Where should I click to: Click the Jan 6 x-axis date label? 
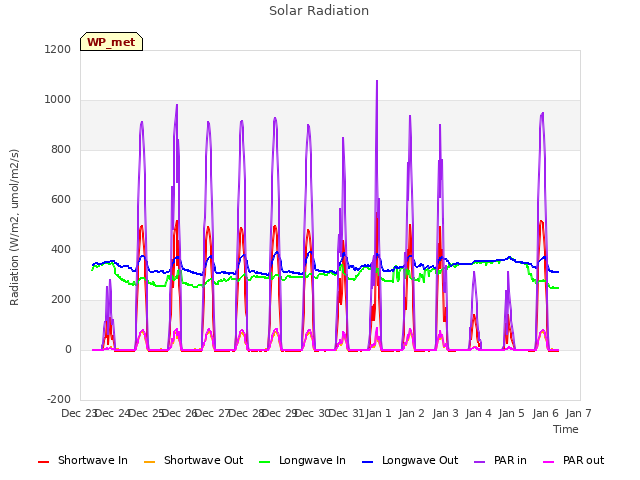click(545, 413)
